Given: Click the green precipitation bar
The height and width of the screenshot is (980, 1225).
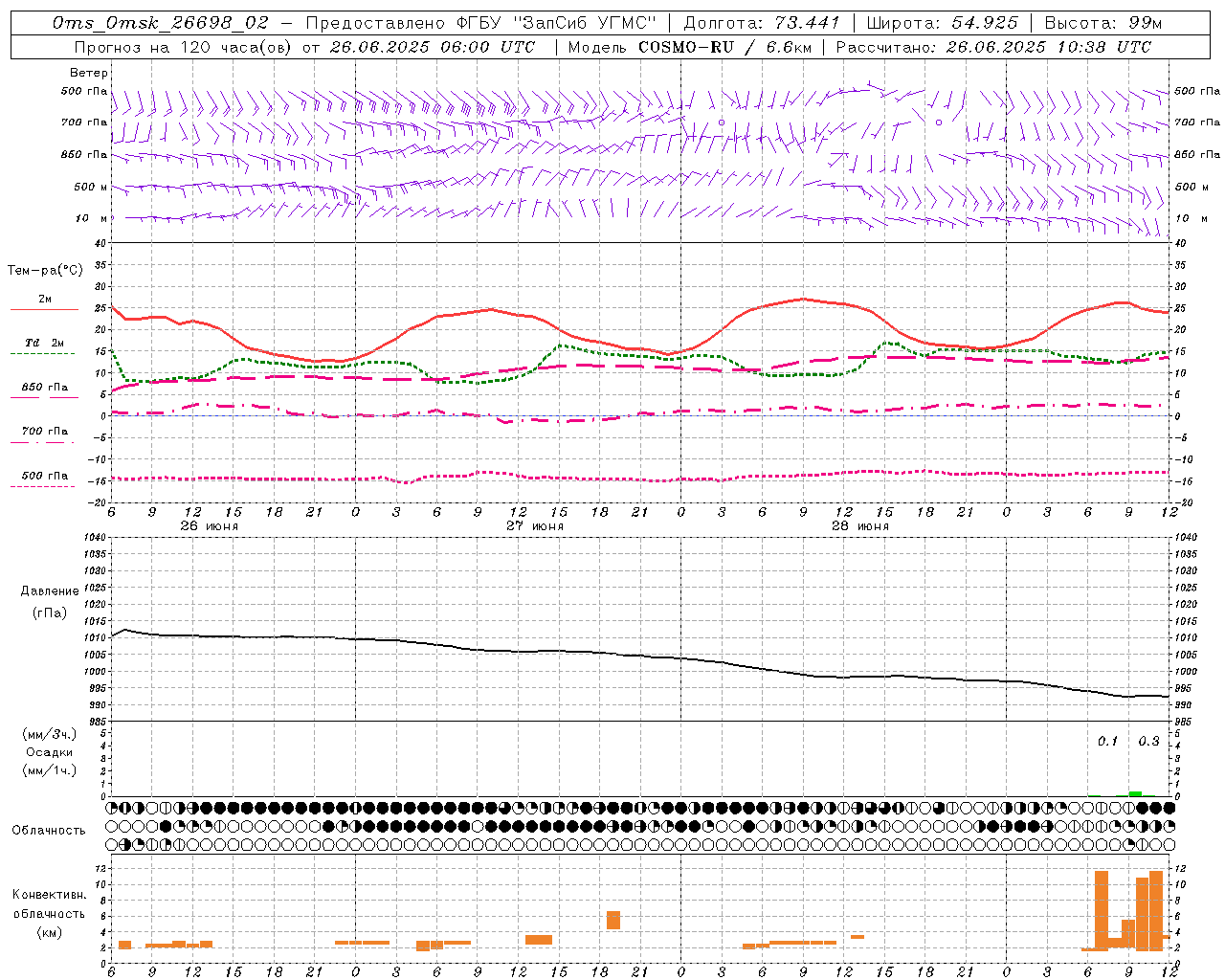Looking at the screenshot, I should click(x=1135, y=793).
